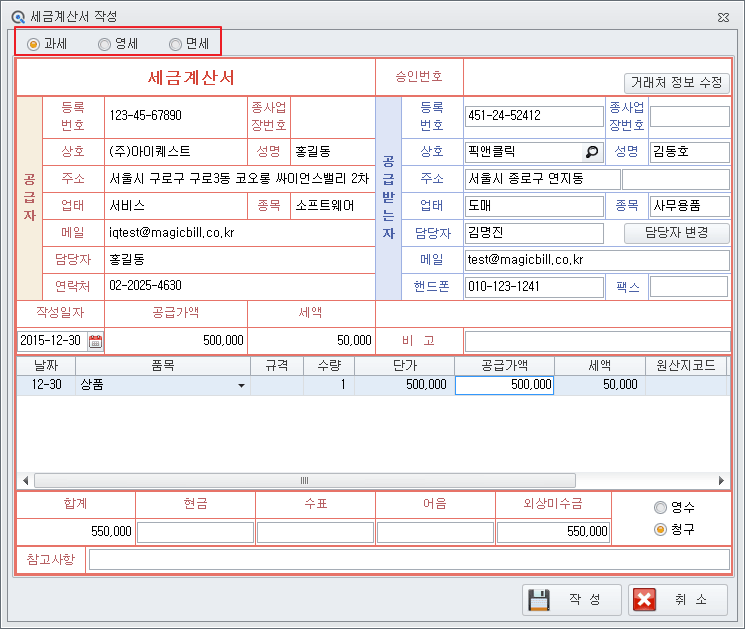Screen dimensions: 745x629
Task: Click the quantity cell showing 1
Action: click(x=329, y=385)
